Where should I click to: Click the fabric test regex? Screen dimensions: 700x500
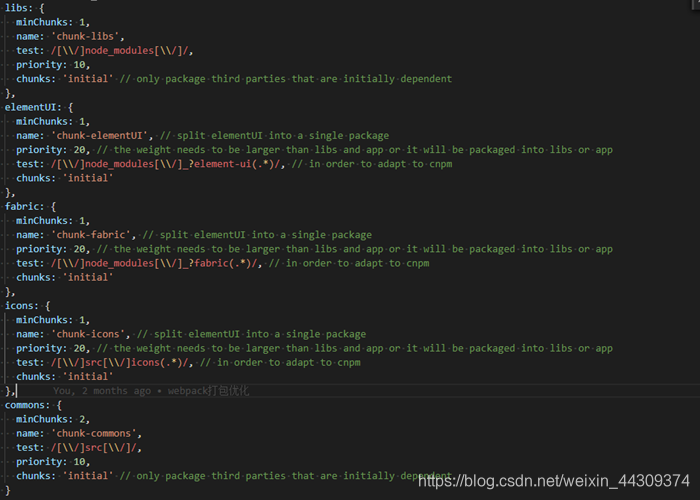(156, 263)
